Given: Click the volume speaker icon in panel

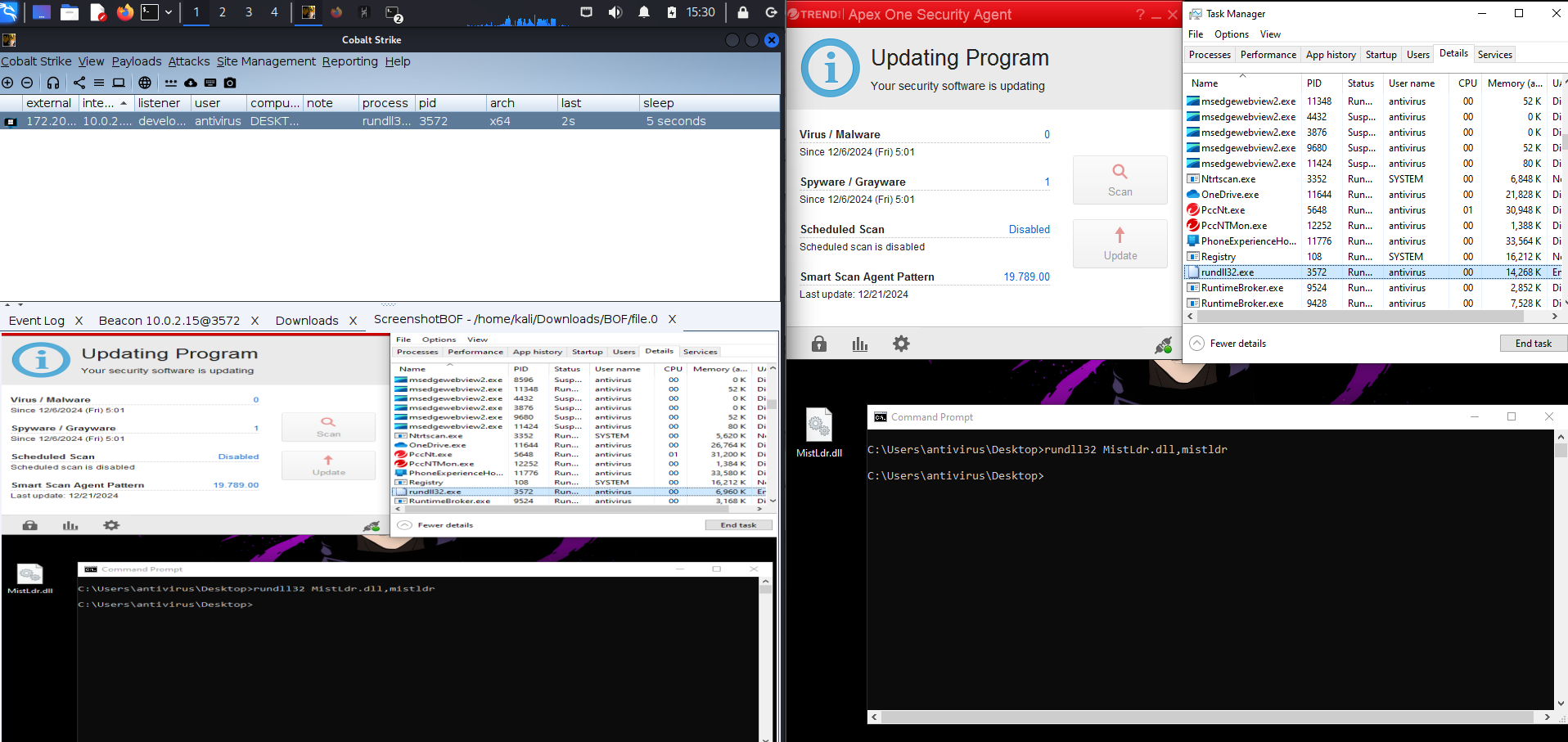Looking at the screenshot, I should tap(615, 12).
